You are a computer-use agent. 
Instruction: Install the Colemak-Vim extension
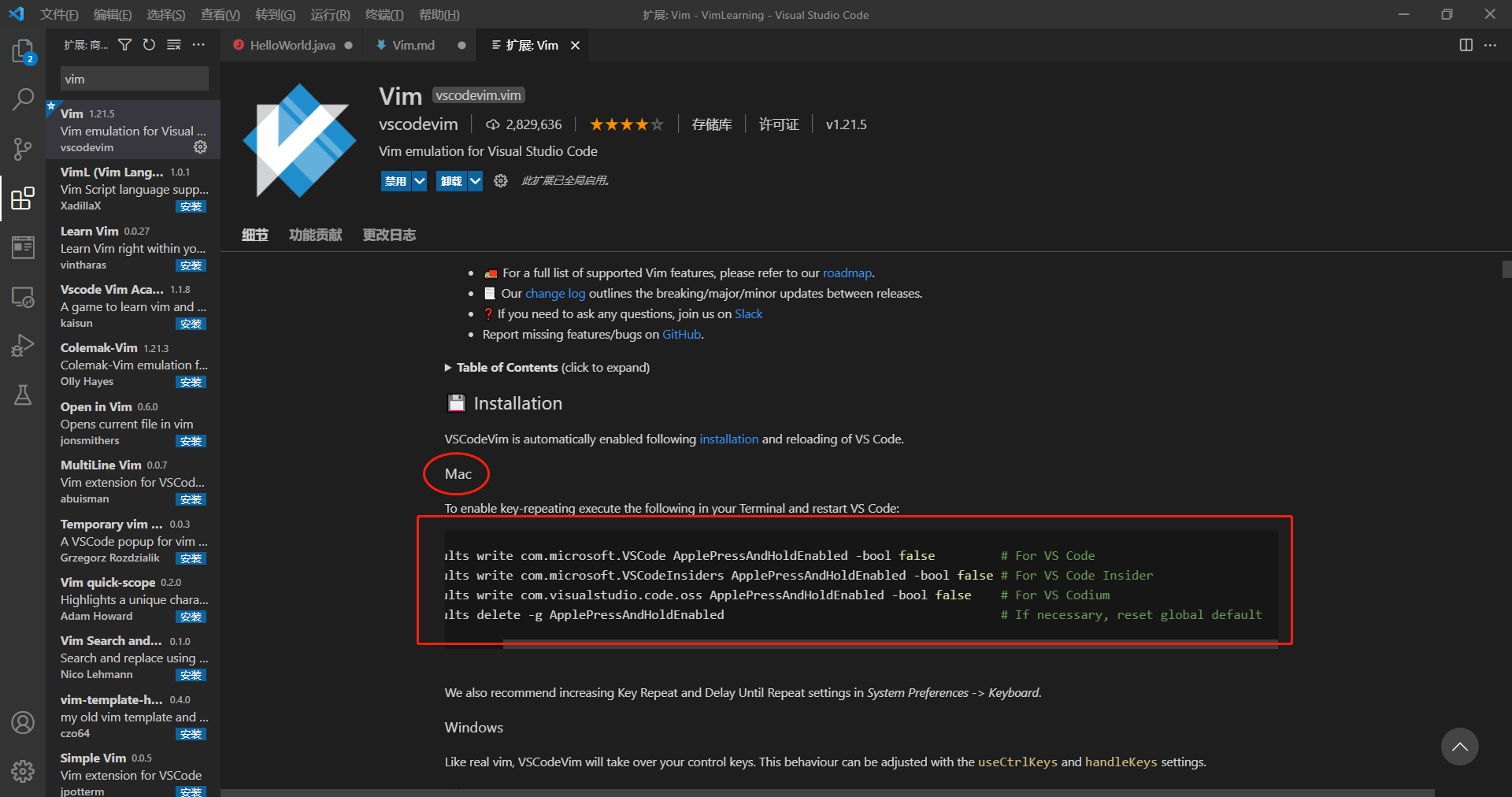coord(191,382)
